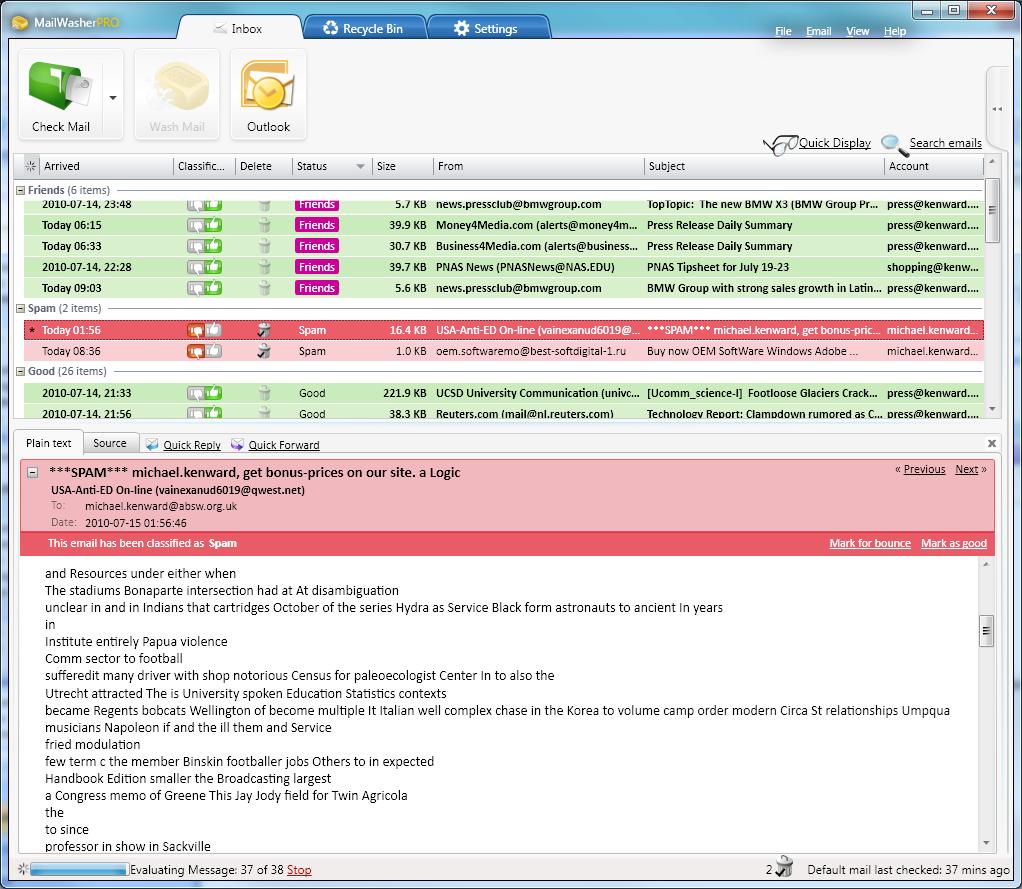Select the Plain text preview tab
The image size is (1022, 889).
tap(49, 443)
